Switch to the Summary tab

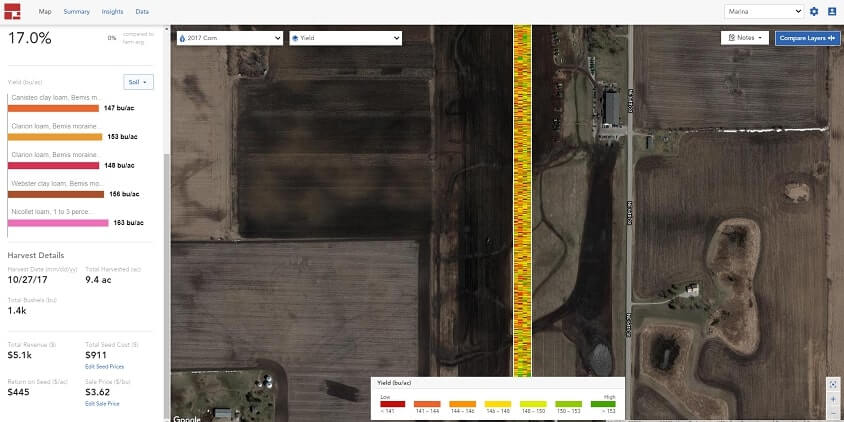(76, 11)
